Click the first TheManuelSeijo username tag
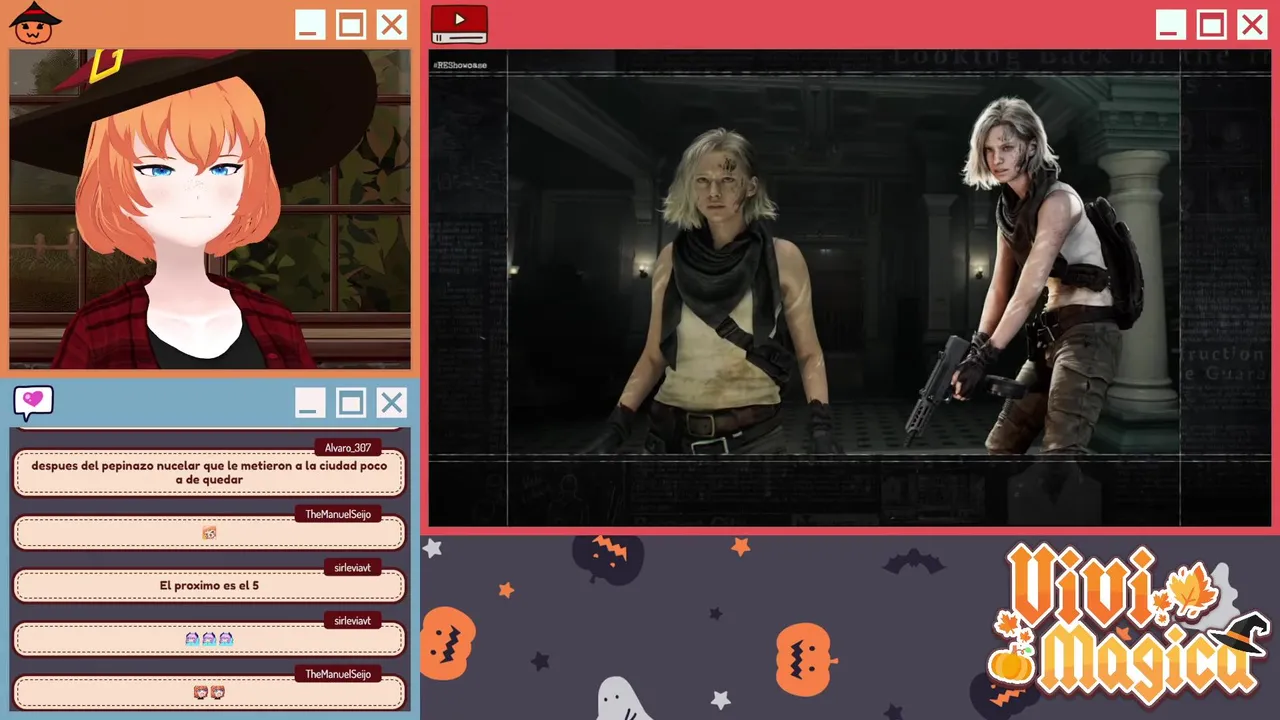 click(x=337, y=514)
